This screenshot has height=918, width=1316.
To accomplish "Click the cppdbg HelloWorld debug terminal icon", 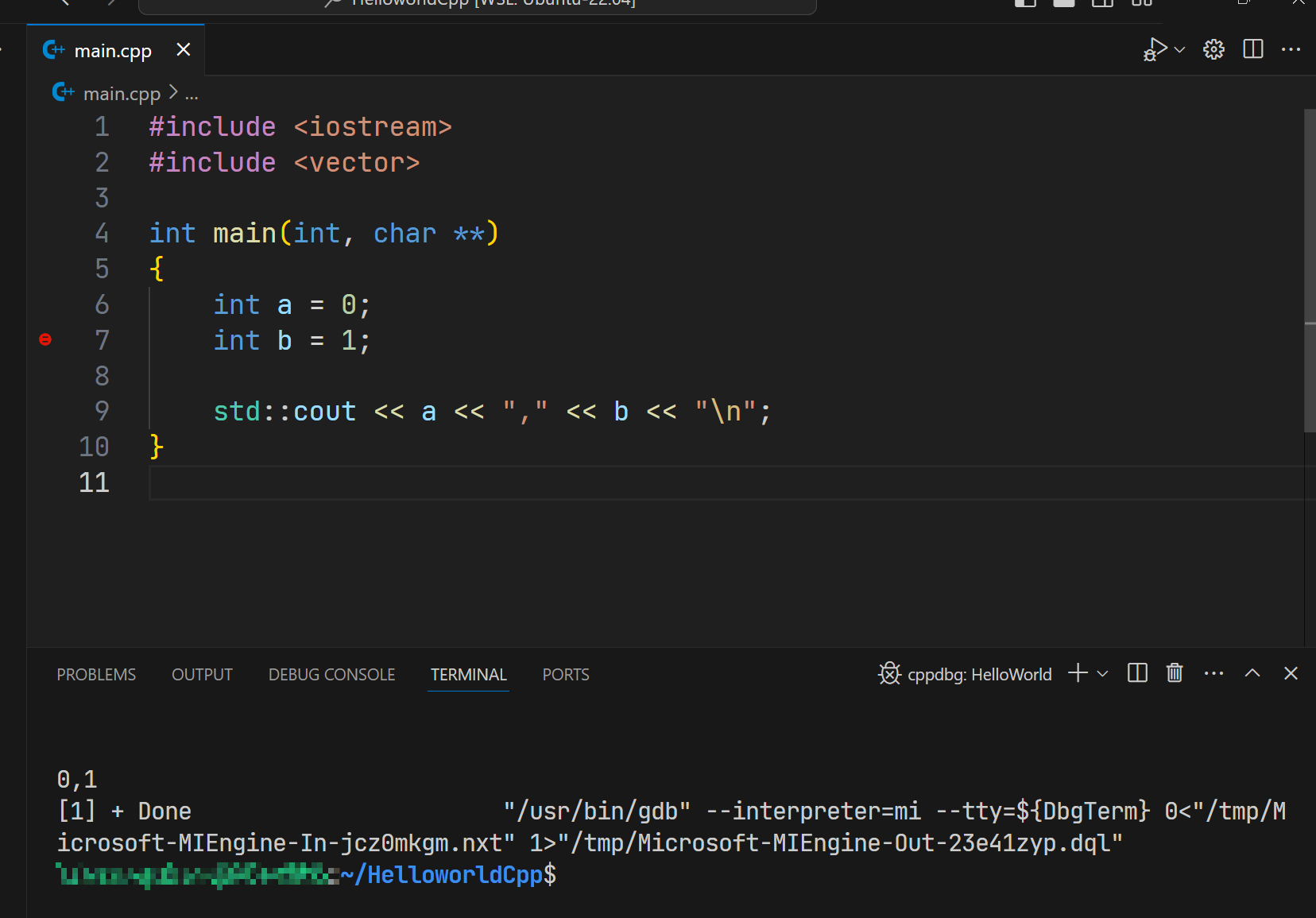I will [891, 673].
